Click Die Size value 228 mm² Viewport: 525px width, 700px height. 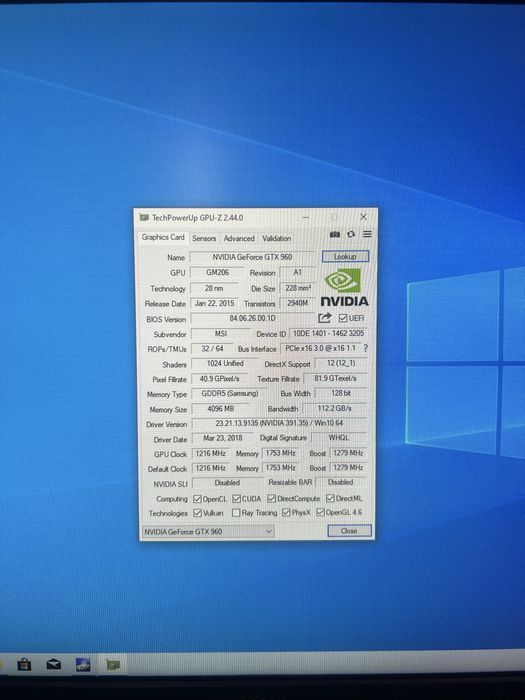coord(298,288)
